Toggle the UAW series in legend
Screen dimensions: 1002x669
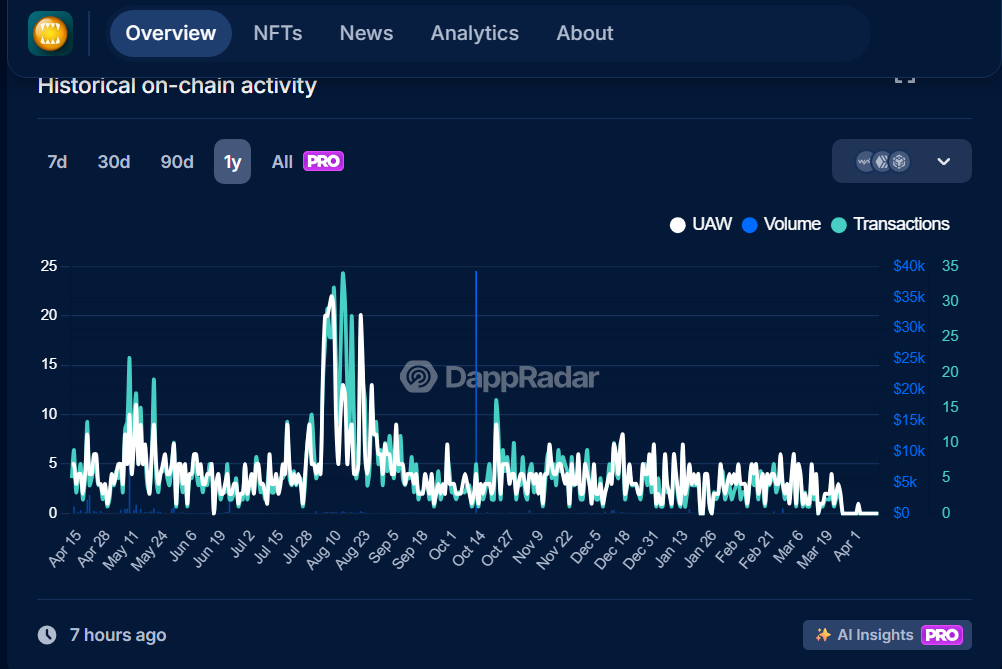pyautogui.click(x=702, y=224)
